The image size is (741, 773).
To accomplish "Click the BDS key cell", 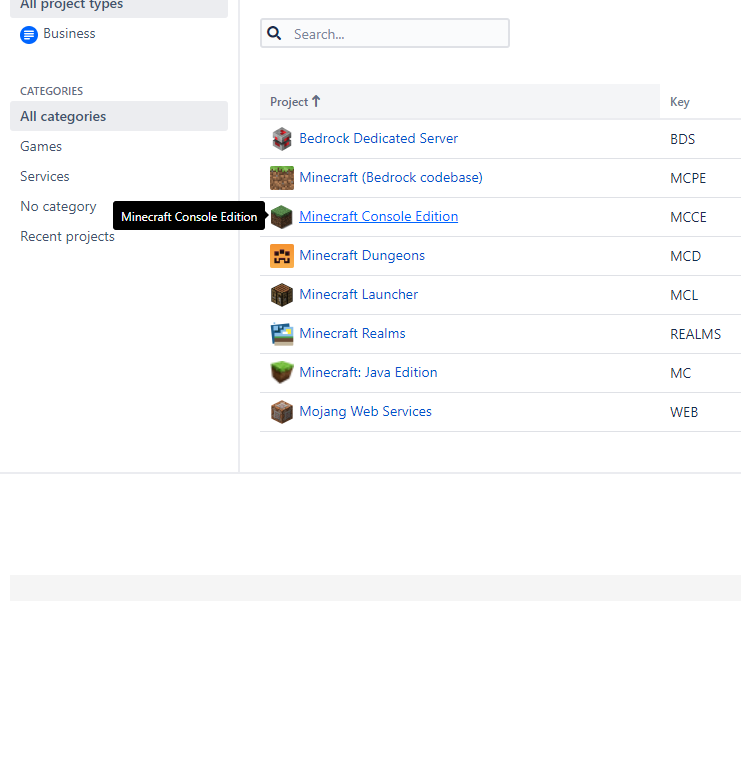I will coord(682,140).
